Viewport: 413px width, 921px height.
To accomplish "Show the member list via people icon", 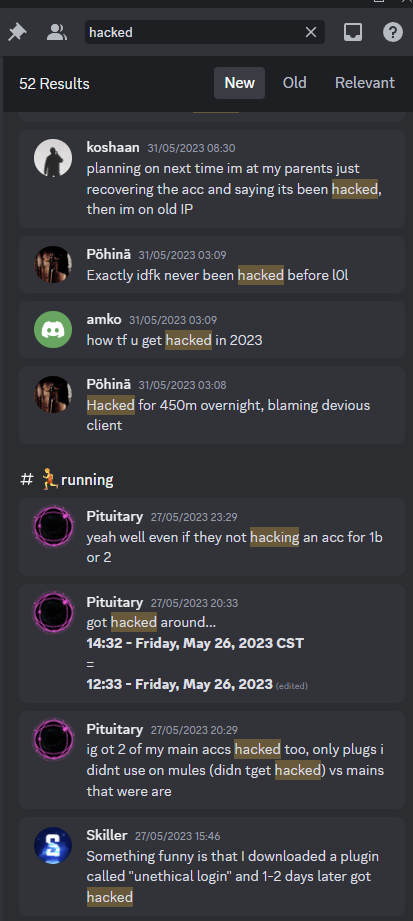I will coord(57,32).
